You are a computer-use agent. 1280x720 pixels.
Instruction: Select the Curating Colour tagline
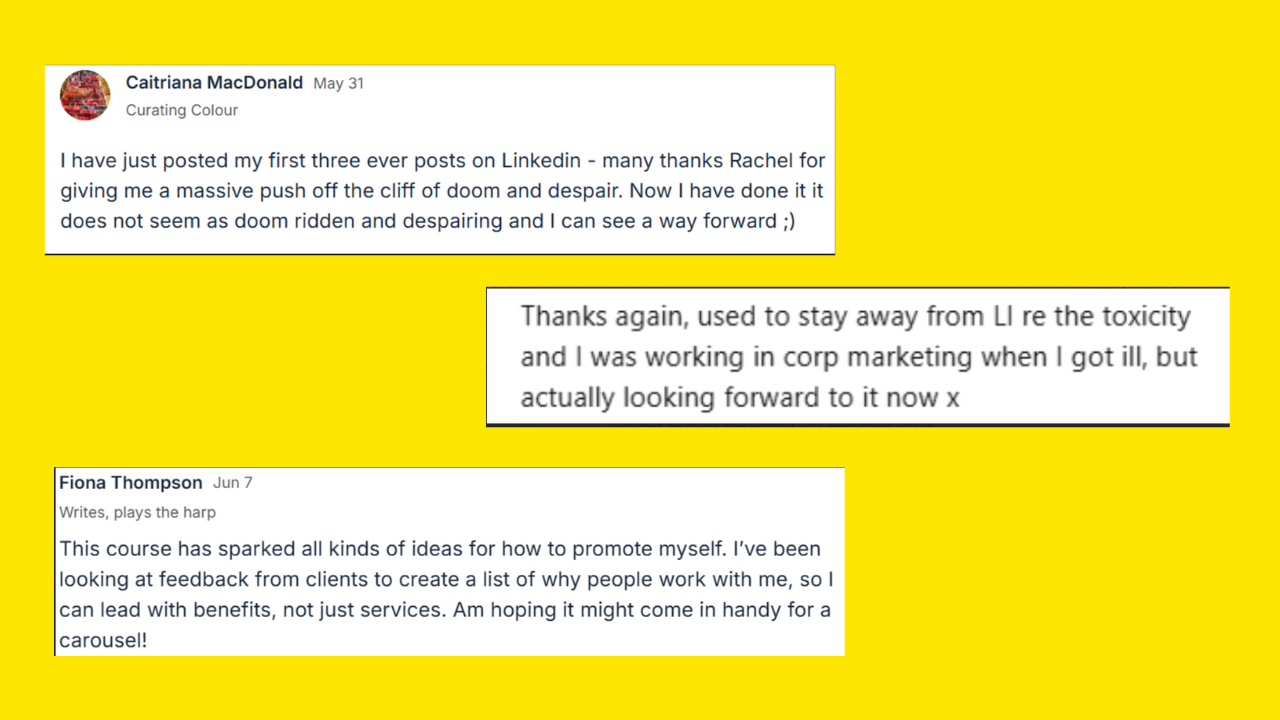[x=181, y=110]
